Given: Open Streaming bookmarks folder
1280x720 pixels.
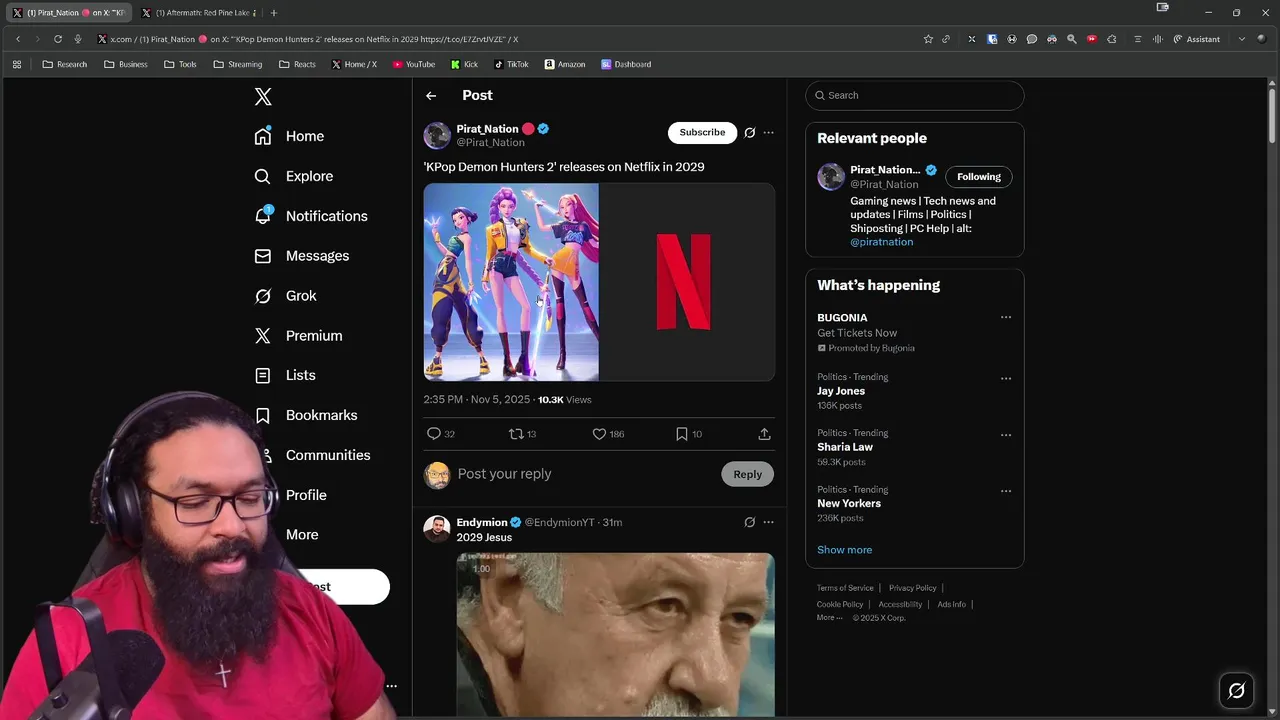Looking at the screenshot, I should (237, 64).
